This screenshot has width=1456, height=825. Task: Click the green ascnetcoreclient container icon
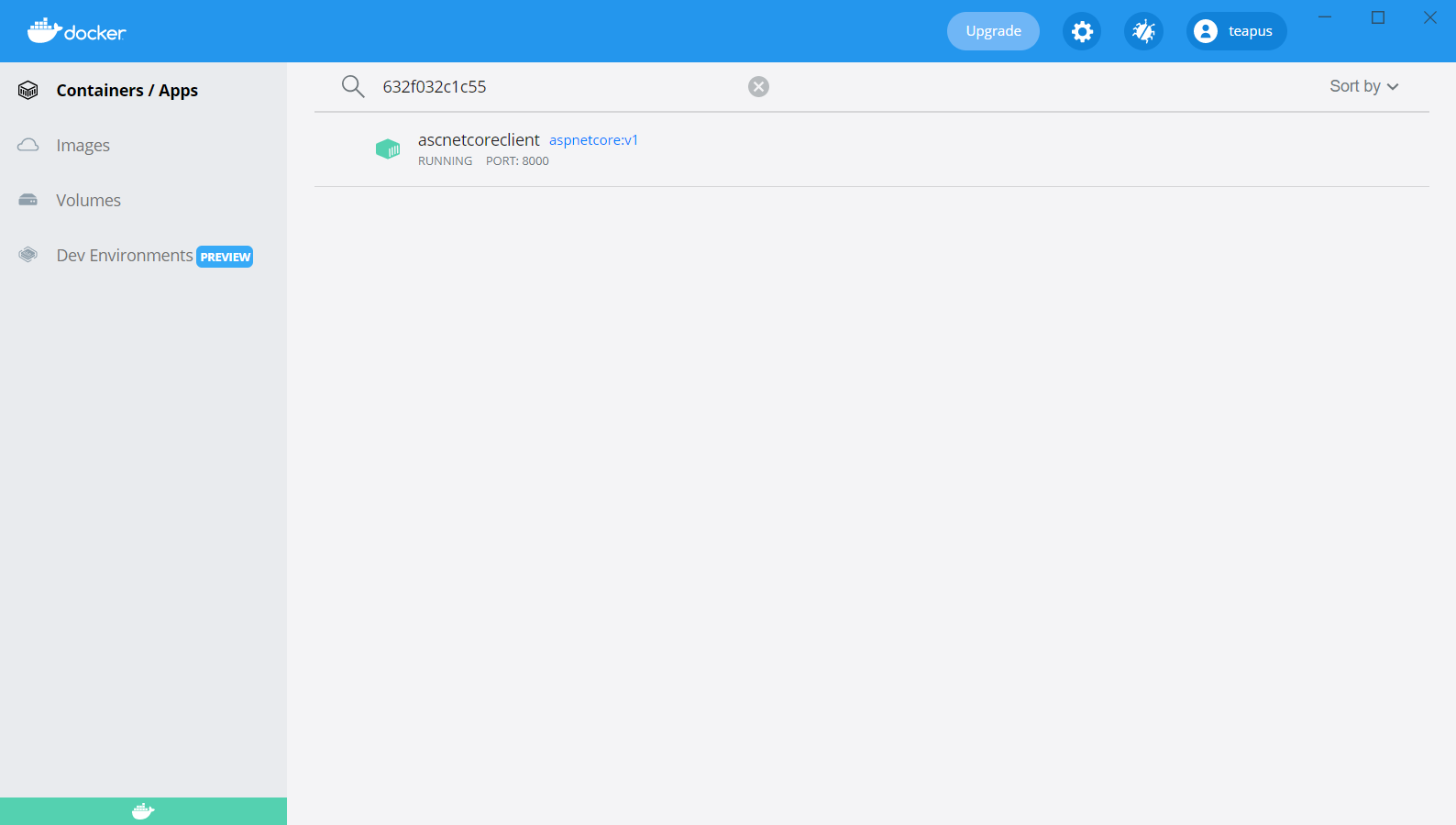tap(388, 148)
